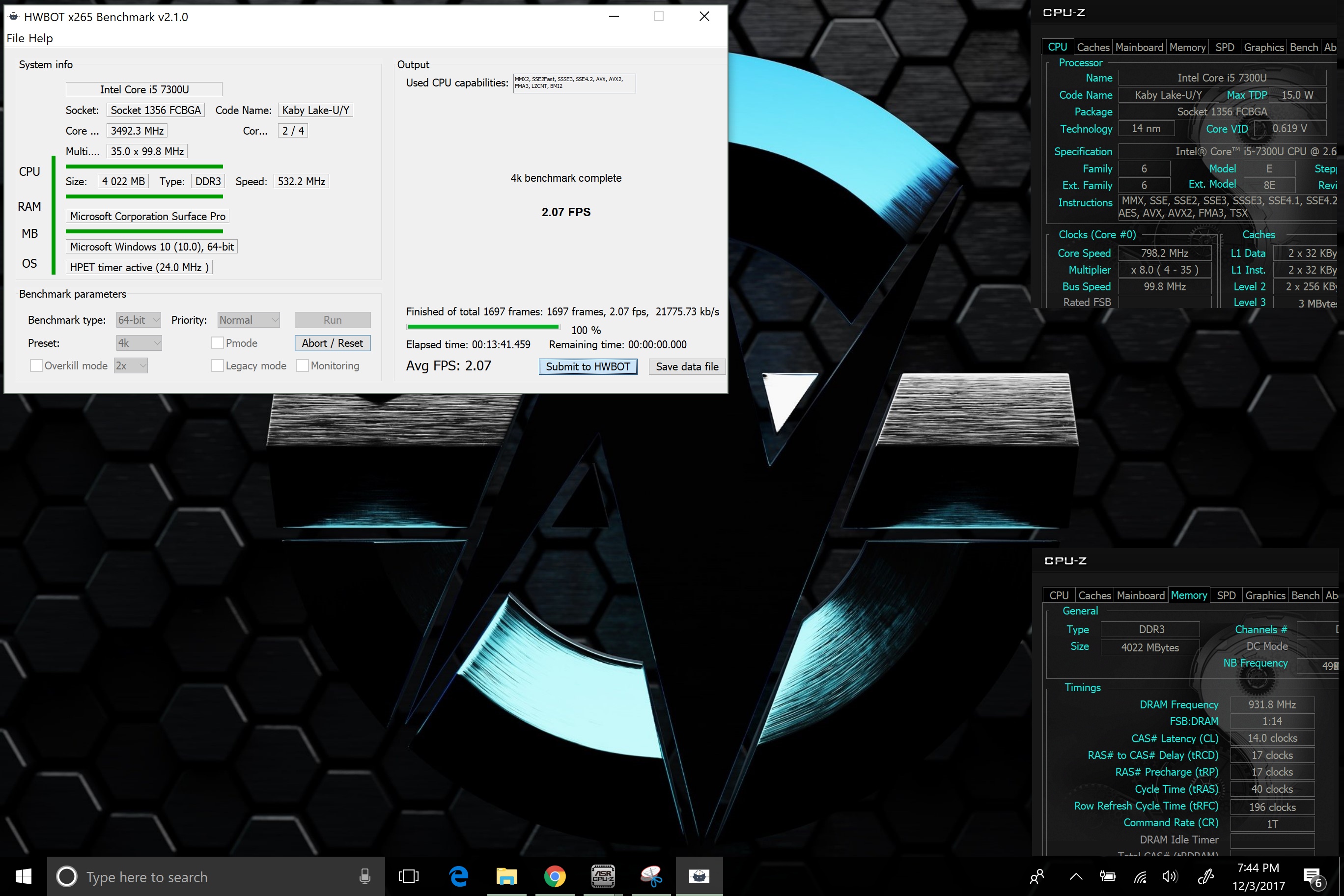Open Google Chrome from the taskbar

(554, 876)
